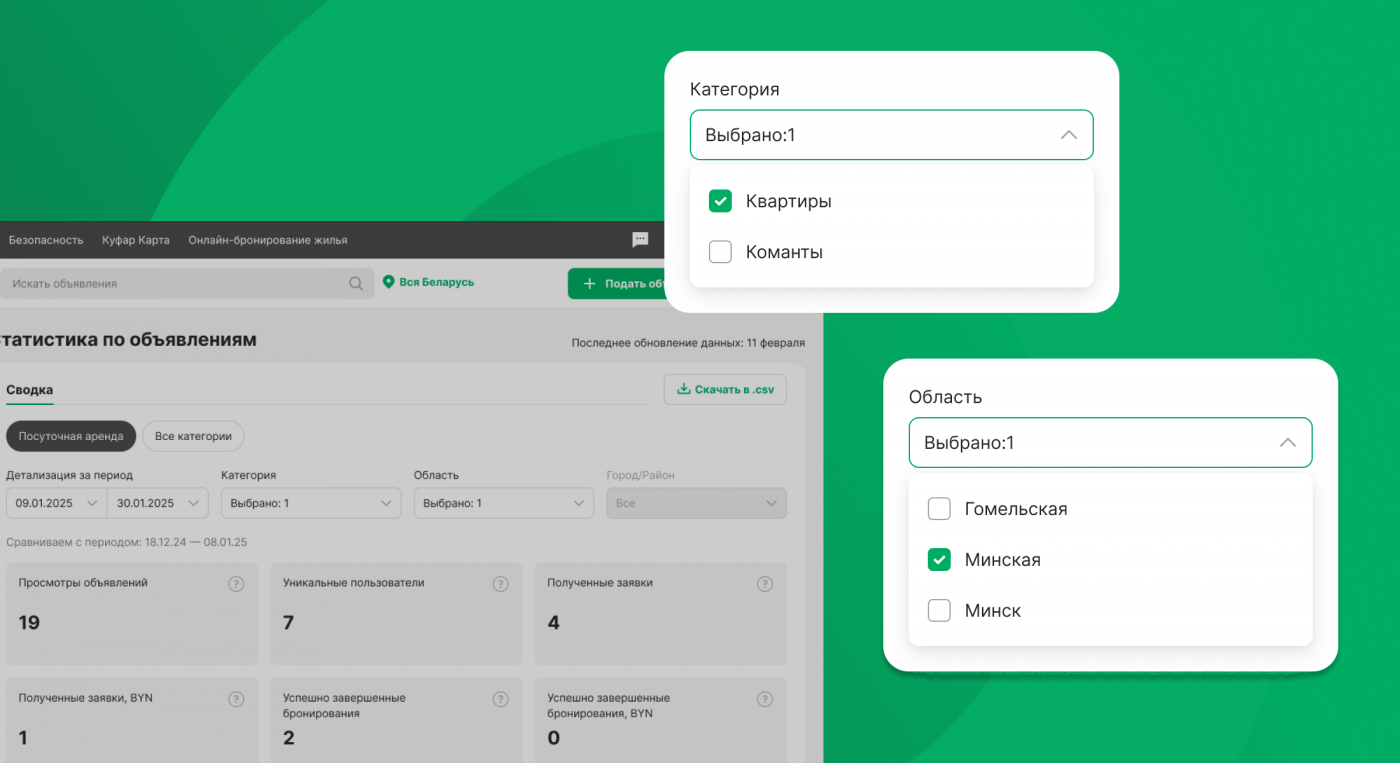Click help icon on Полученные заявки, BYN card
This screenshot has height=763, width=1400.
[236, 699]
